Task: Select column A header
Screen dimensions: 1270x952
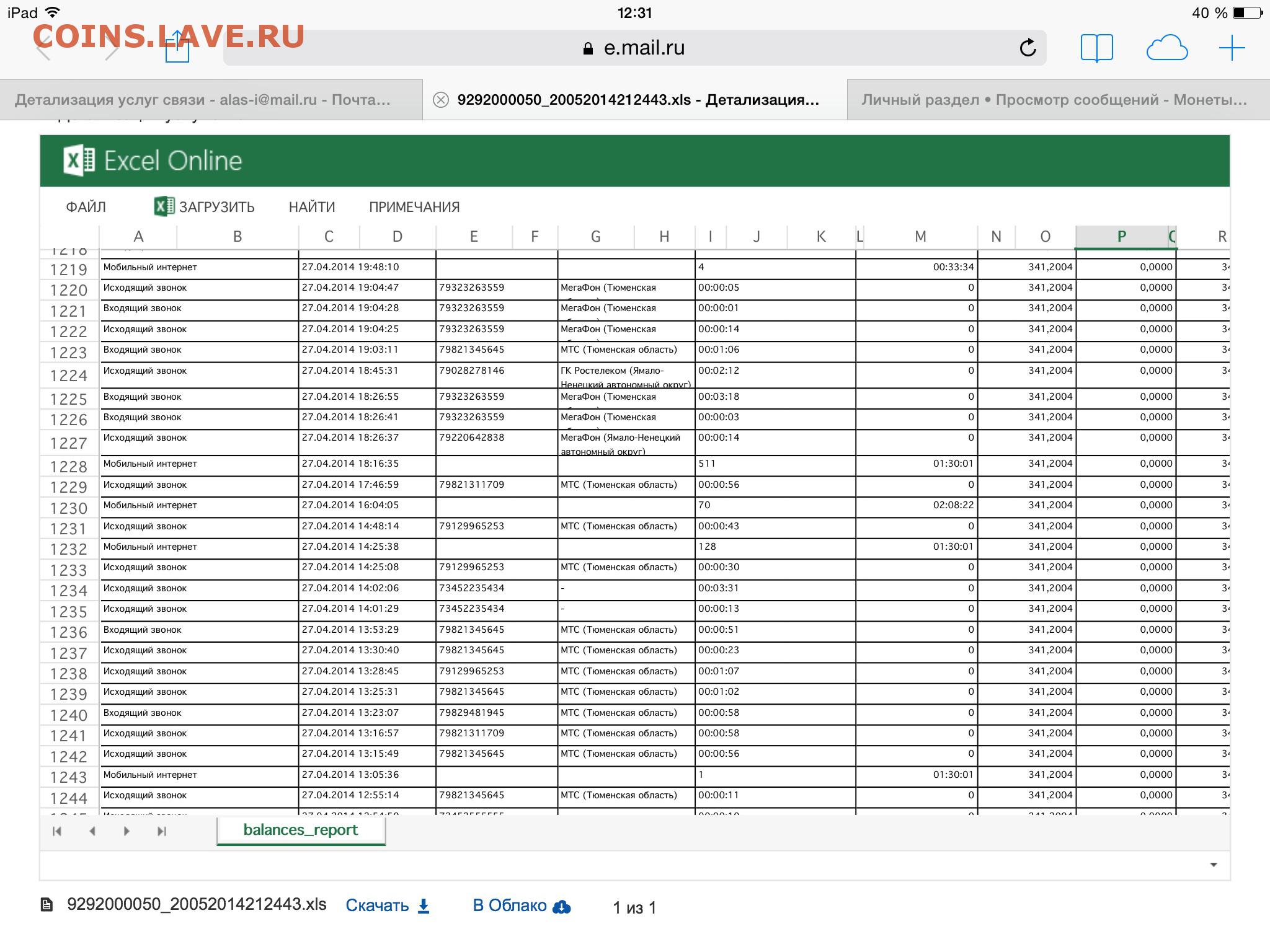Action: (138, 237)
